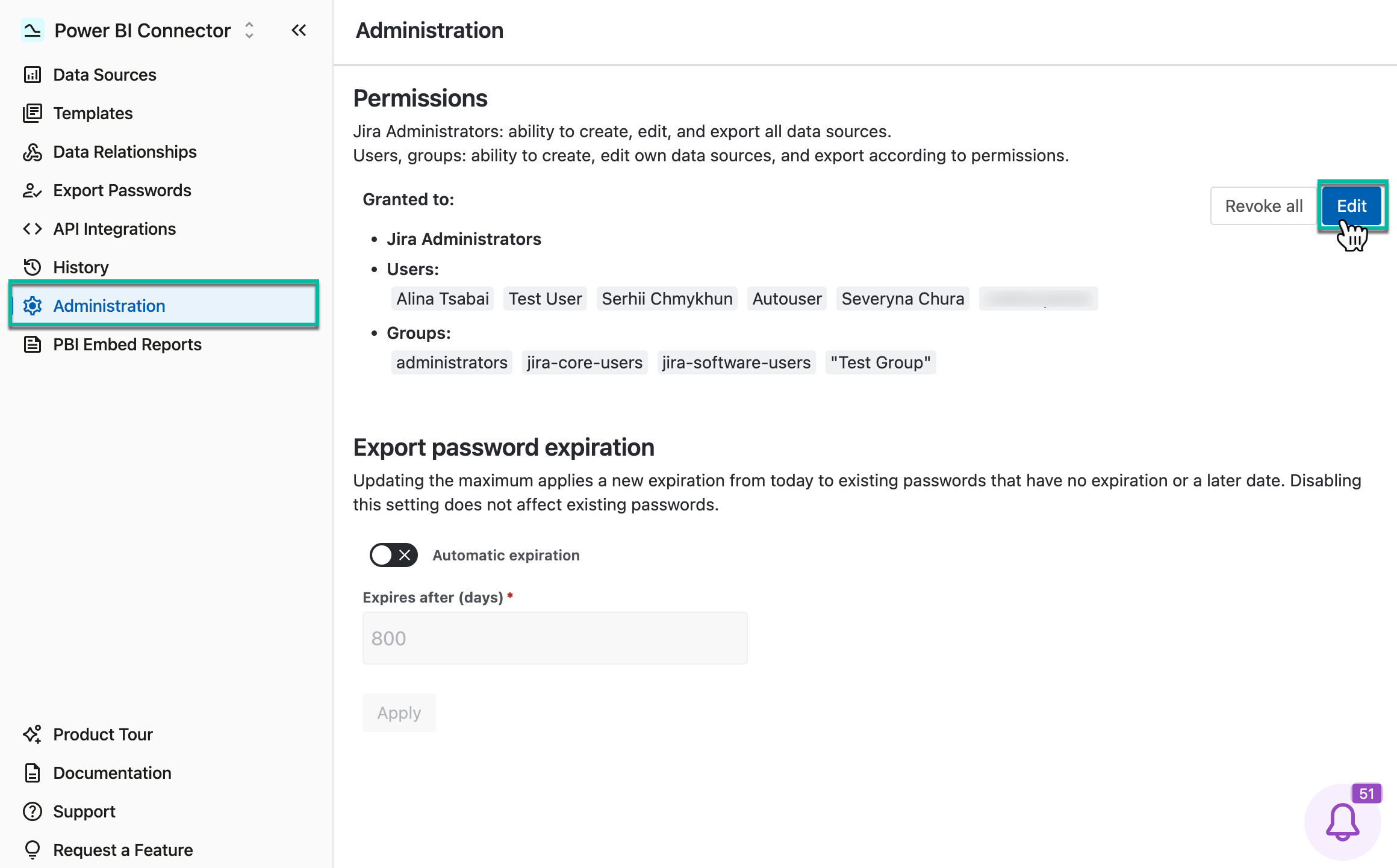Screen dimensions: 1397x868
Task: Click the Administration gear icon
Action: [x=33, y=306]
